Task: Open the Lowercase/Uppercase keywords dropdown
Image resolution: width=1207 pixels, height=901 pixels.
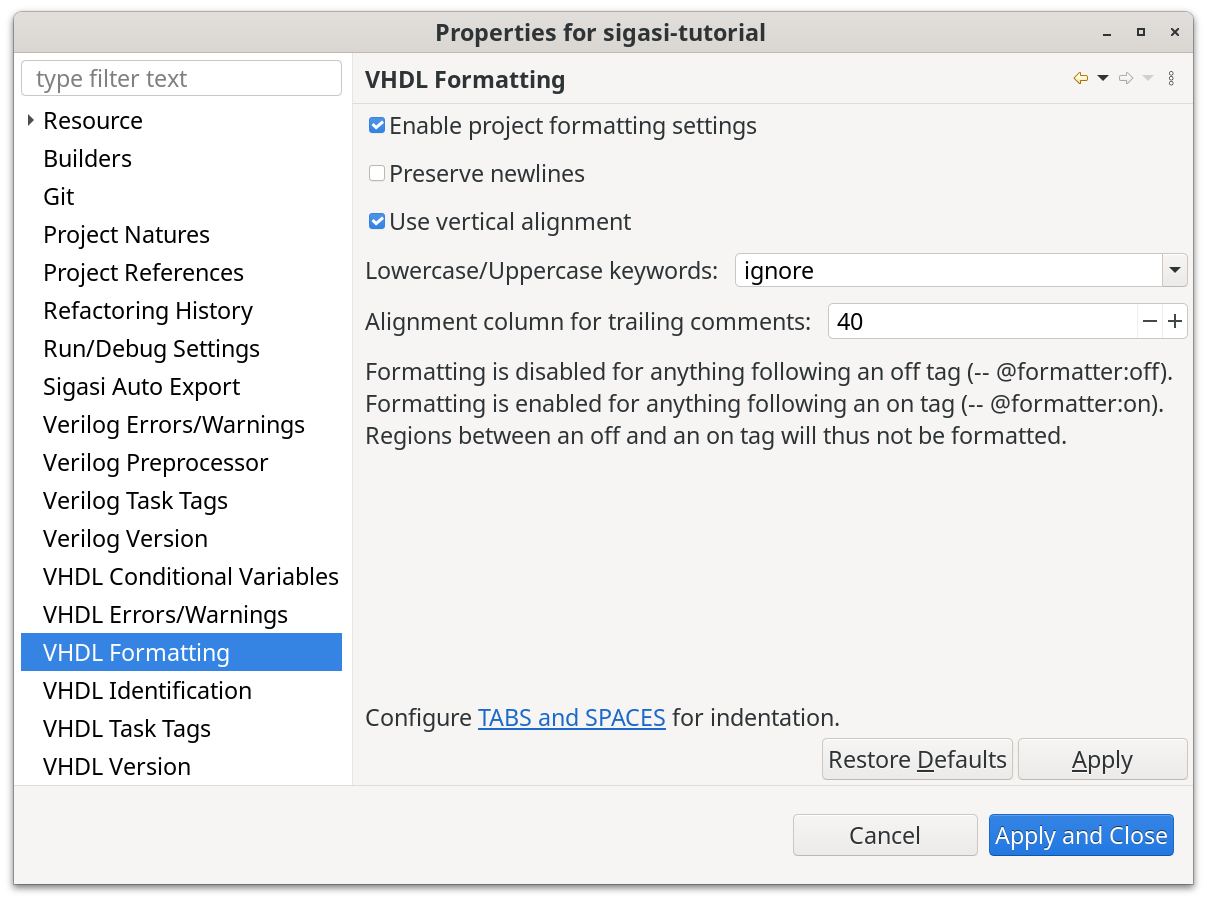Action: pos(1174,271)
